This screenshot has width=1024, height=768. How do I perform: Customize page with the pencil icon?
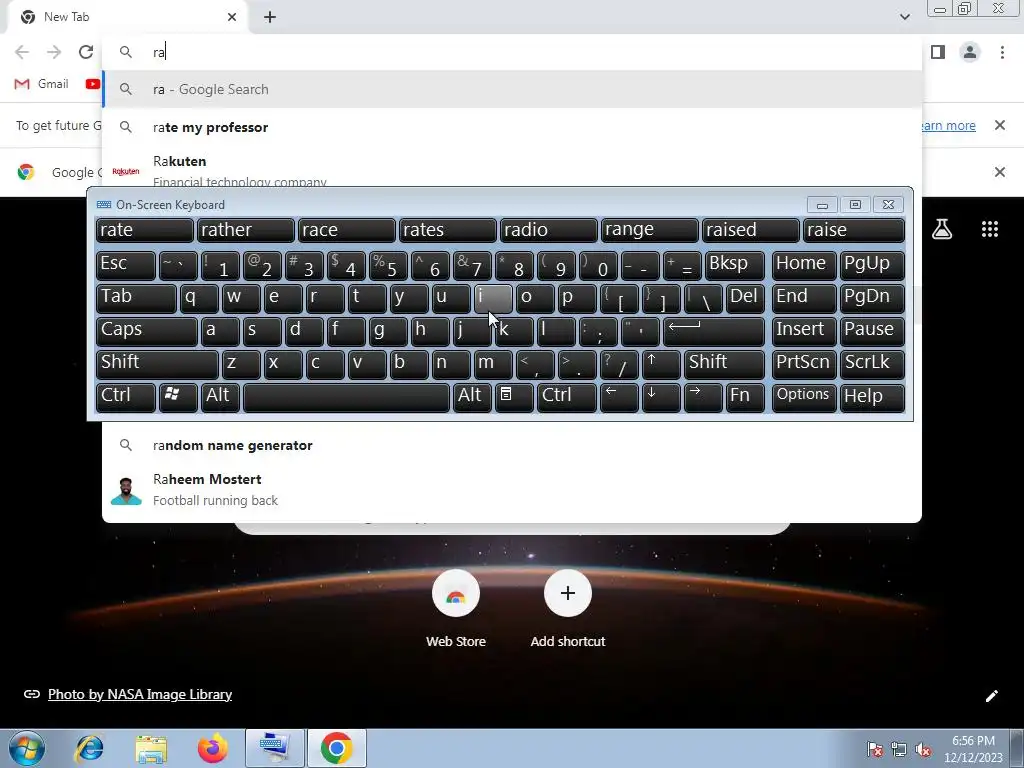(991, 696)
